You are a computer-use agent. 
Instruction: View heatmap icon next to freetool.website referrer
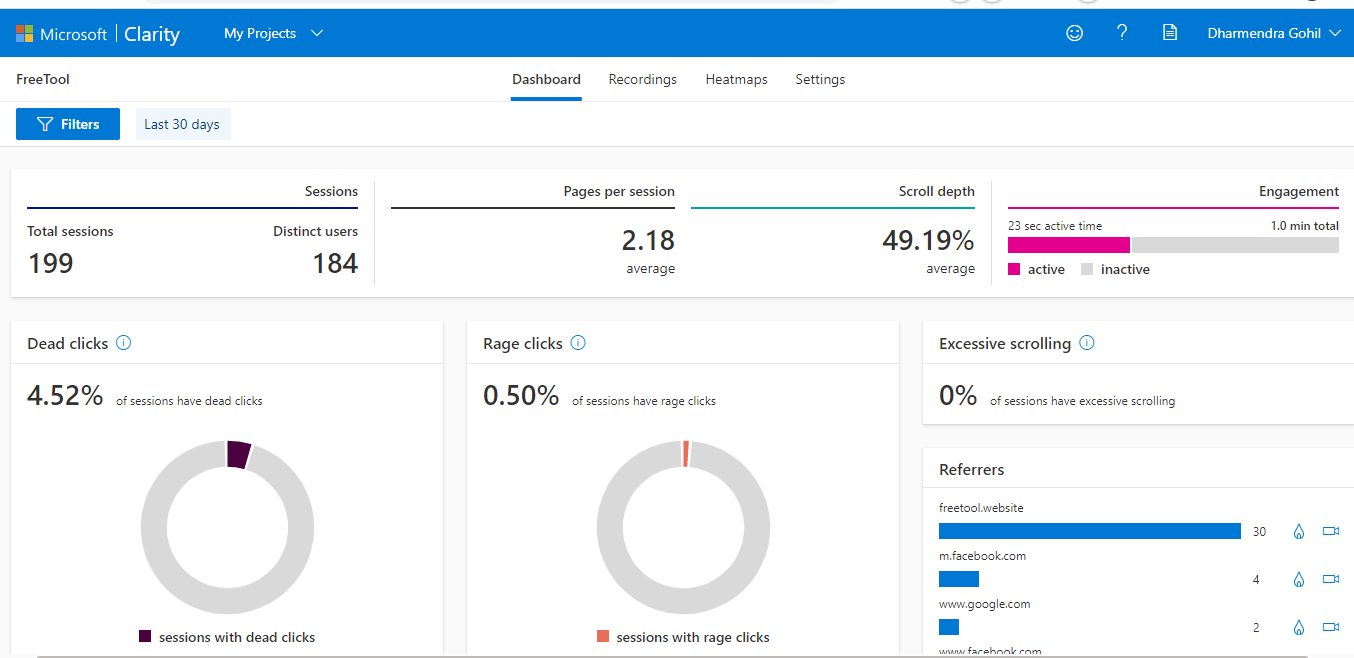point(1298,531)
